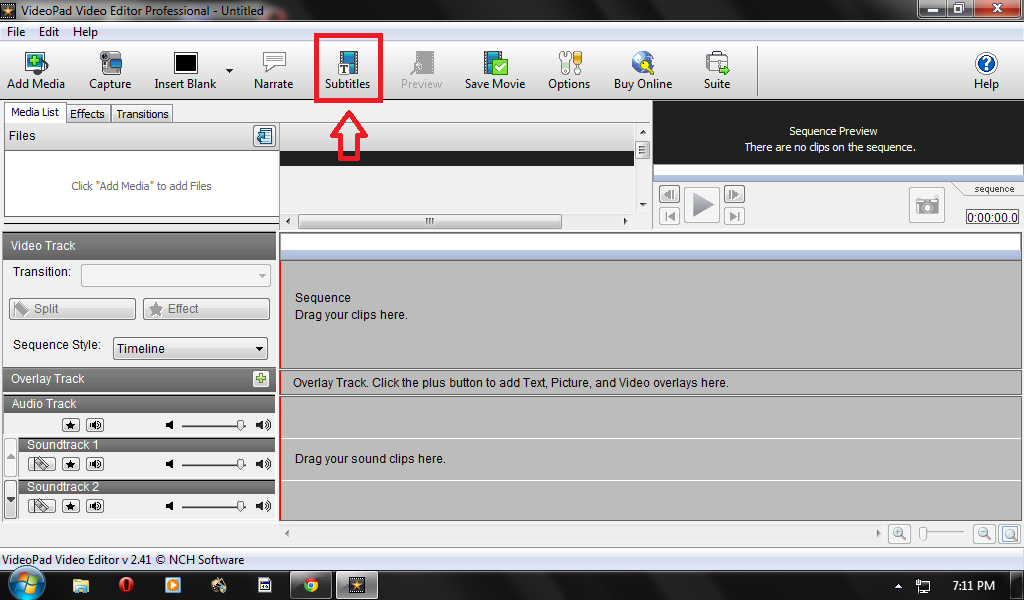Show hidden system tray icons

coord(898,586)
